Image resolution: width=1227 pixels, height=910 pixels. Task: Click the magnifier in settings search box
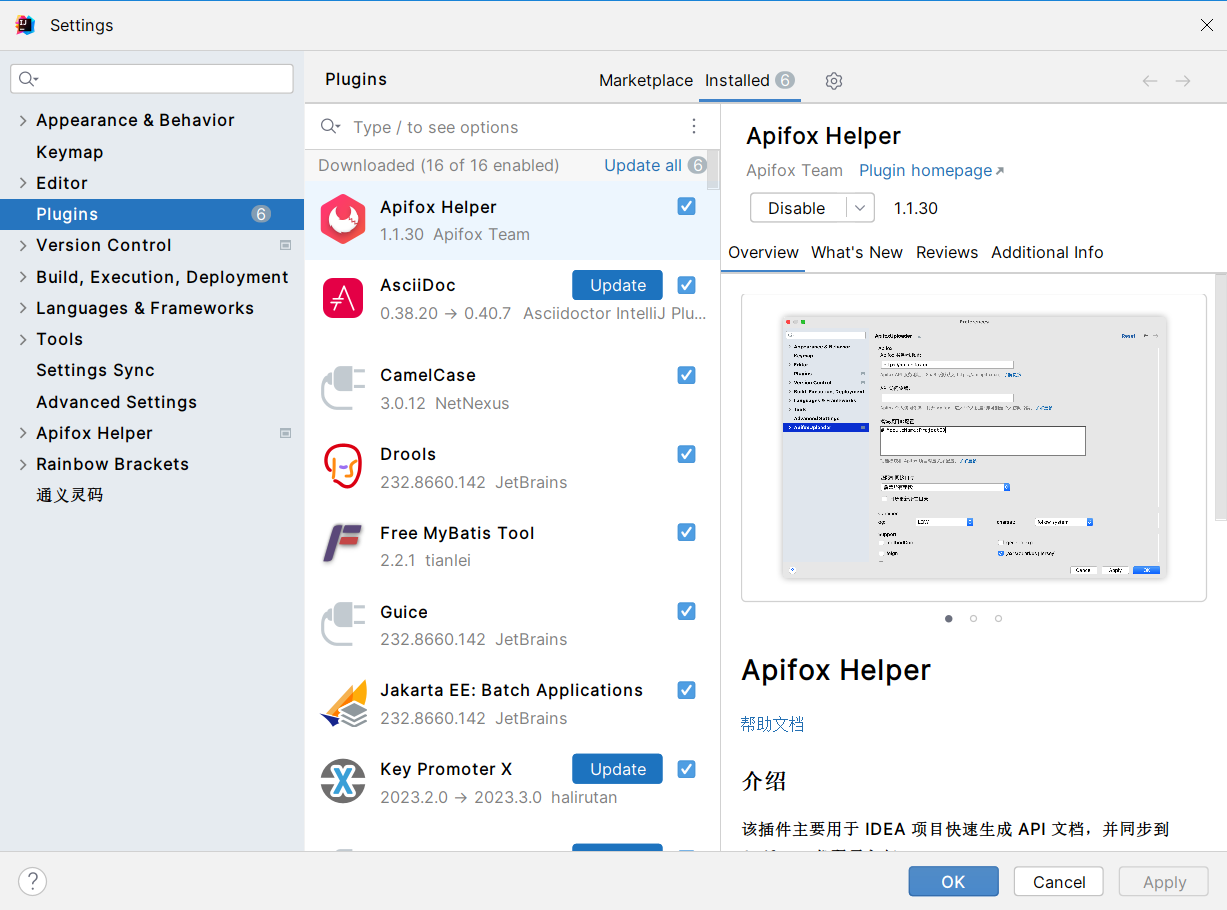pyautogui.click(x=28, y=79)
